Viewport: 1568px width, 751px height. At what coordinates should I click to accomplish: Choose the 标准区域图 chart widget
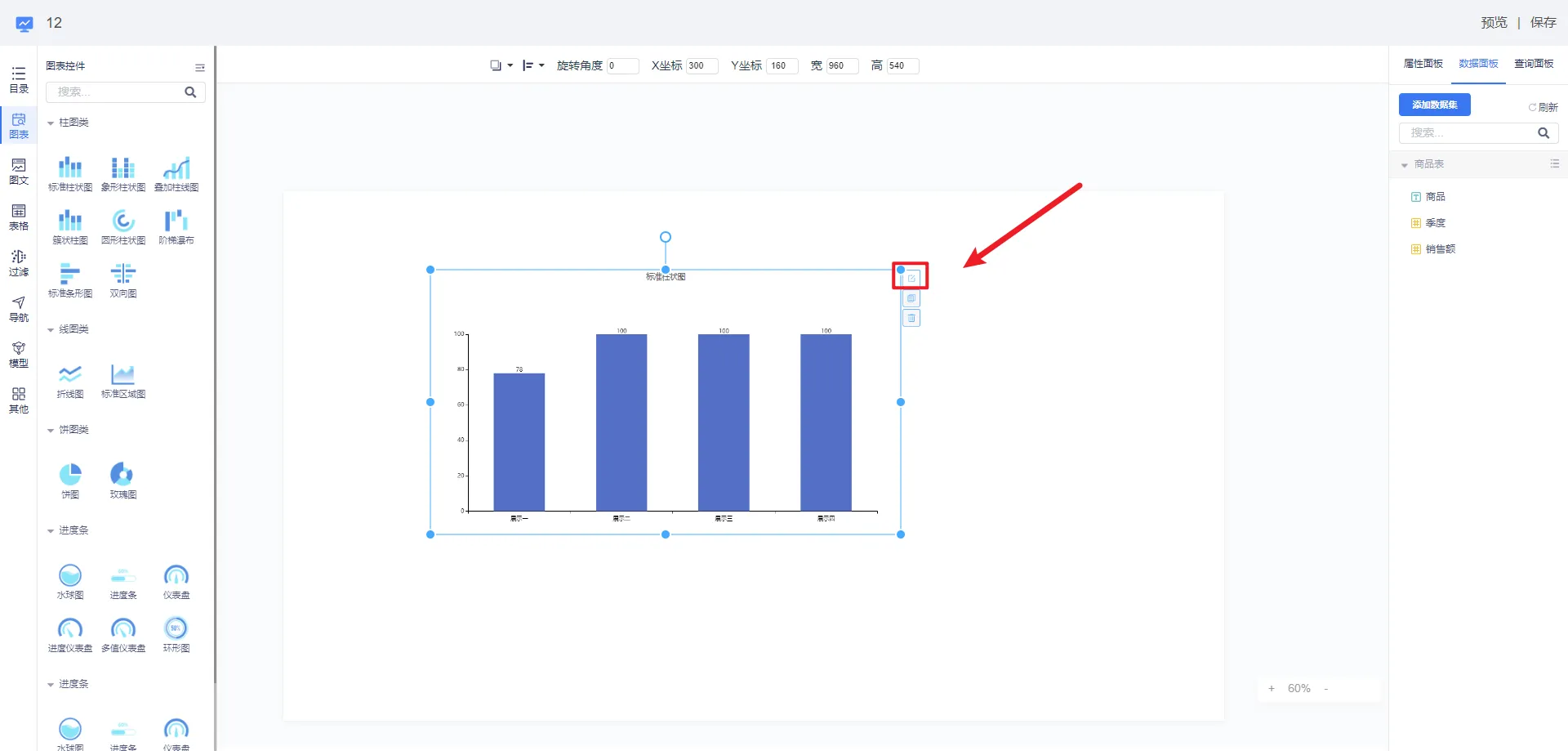[x=123, y=381]
